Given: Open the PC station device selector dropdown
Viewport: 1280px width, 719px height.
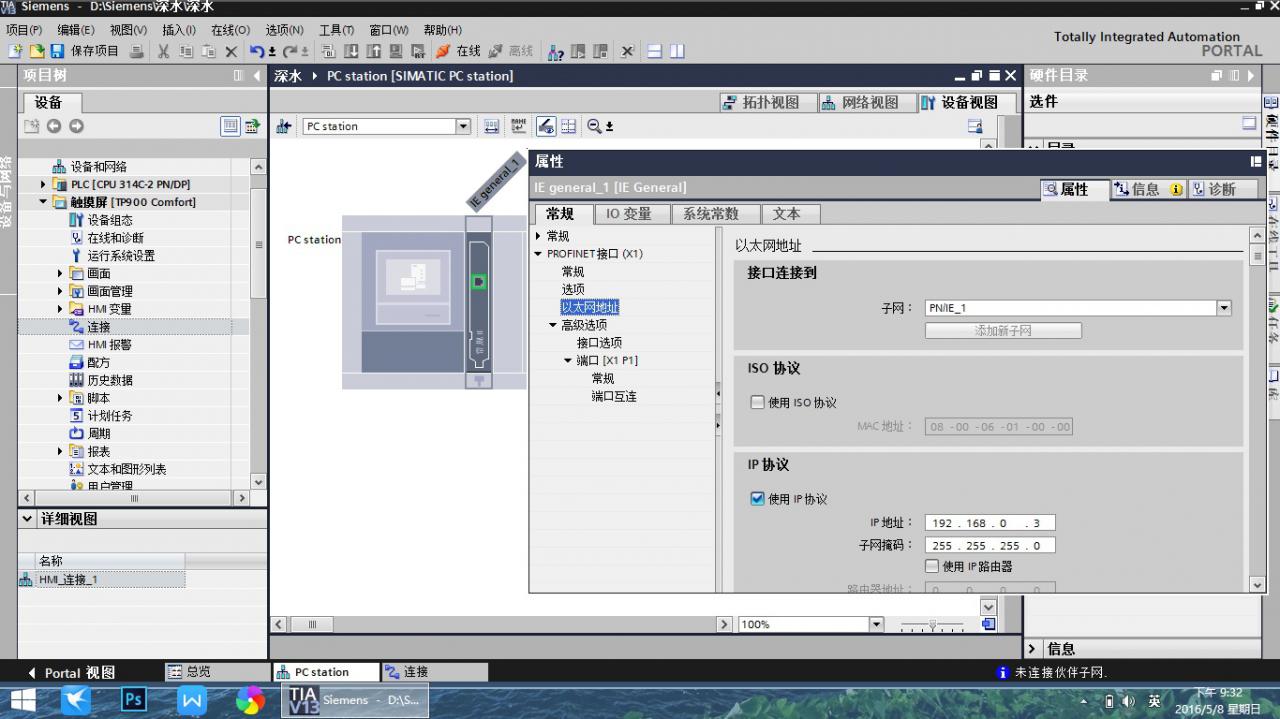Looking at the screenshot, I should 463,126.
